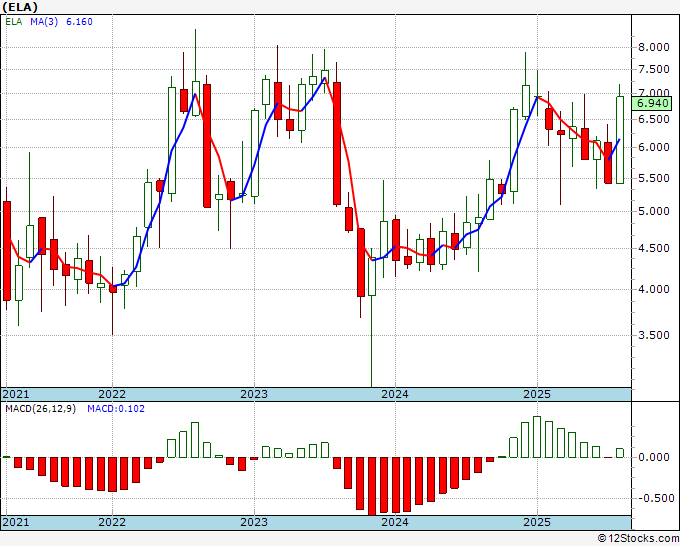Click the 4.500 price axis label
This screenshot has width=680, height=546.
click(x=654, y=248)
